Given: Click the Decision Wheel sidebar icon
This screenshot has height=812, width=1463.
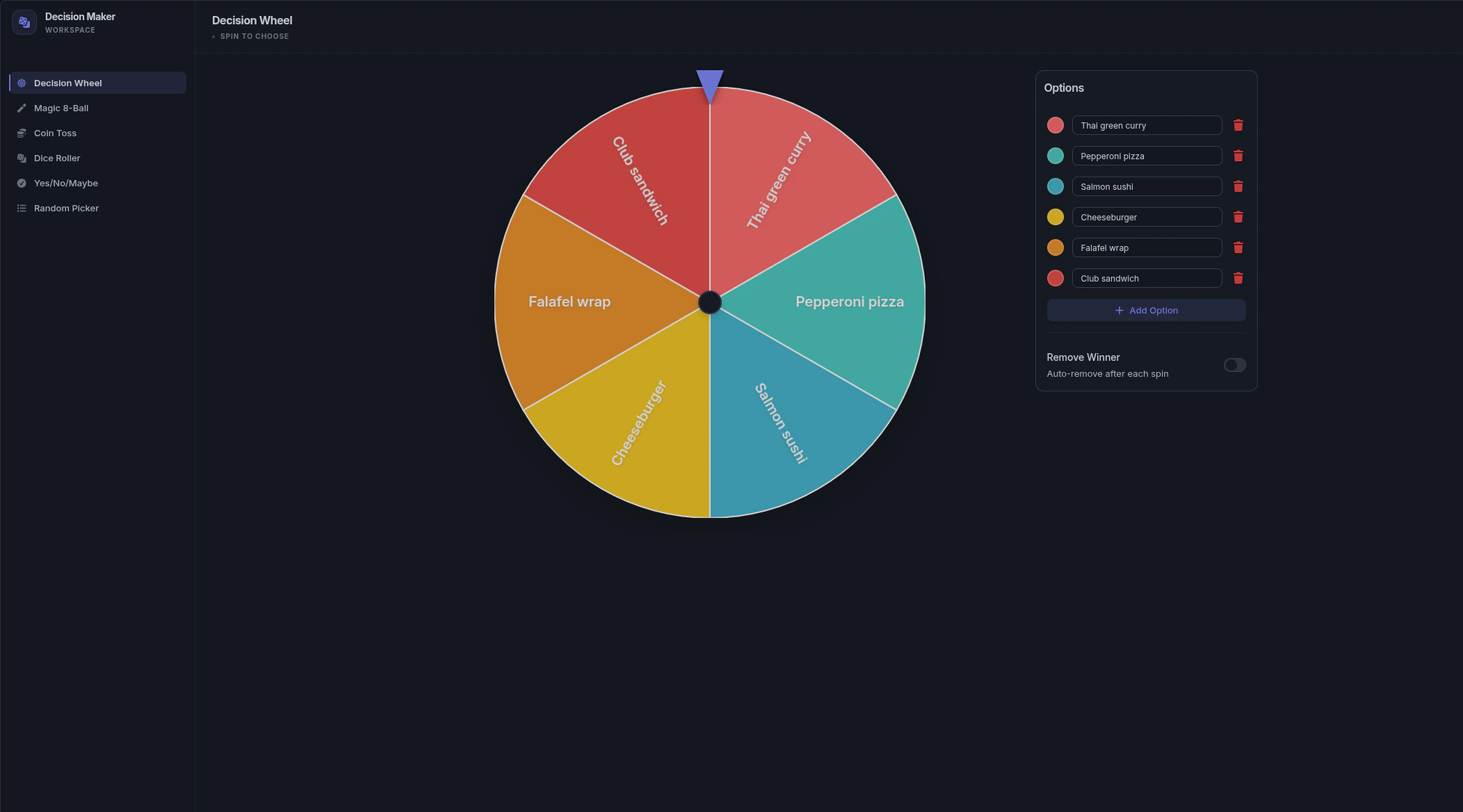Looking at the screenshot, I should point(22,83).
